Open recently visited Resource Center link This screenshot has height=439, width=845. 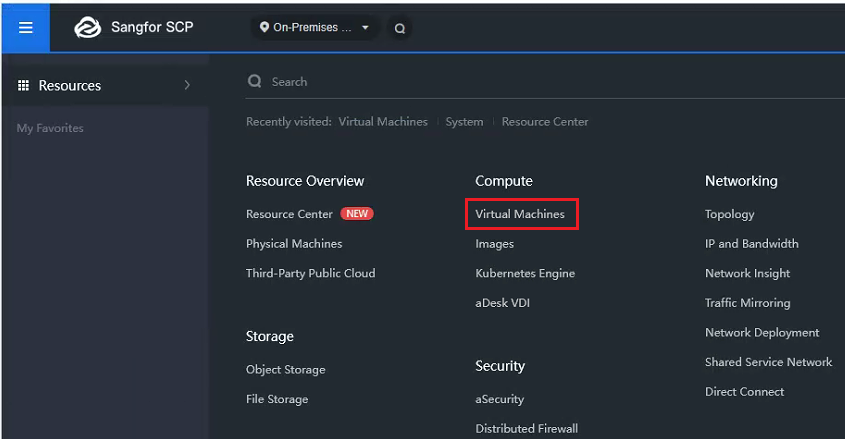[x=545, y=122]
